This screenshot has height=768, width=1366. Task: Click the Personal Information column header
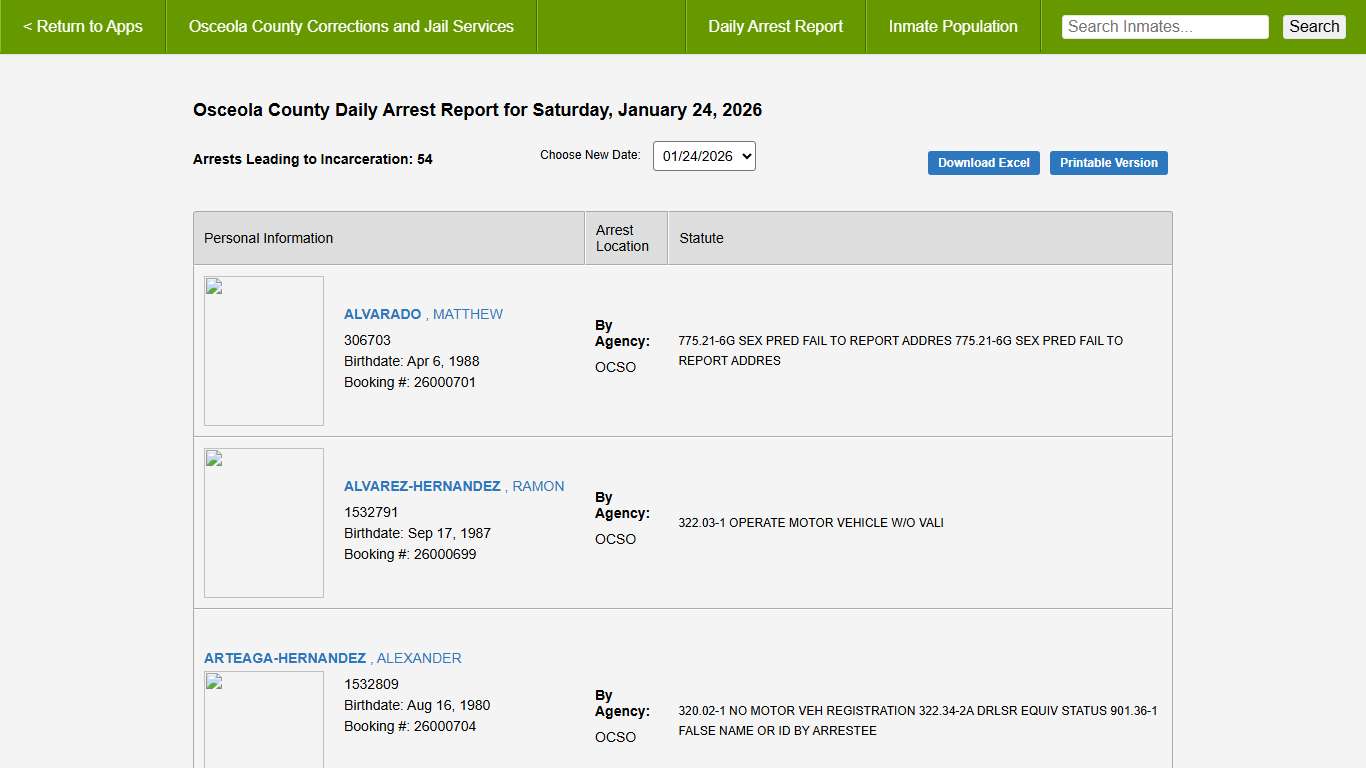pos(268,238)
